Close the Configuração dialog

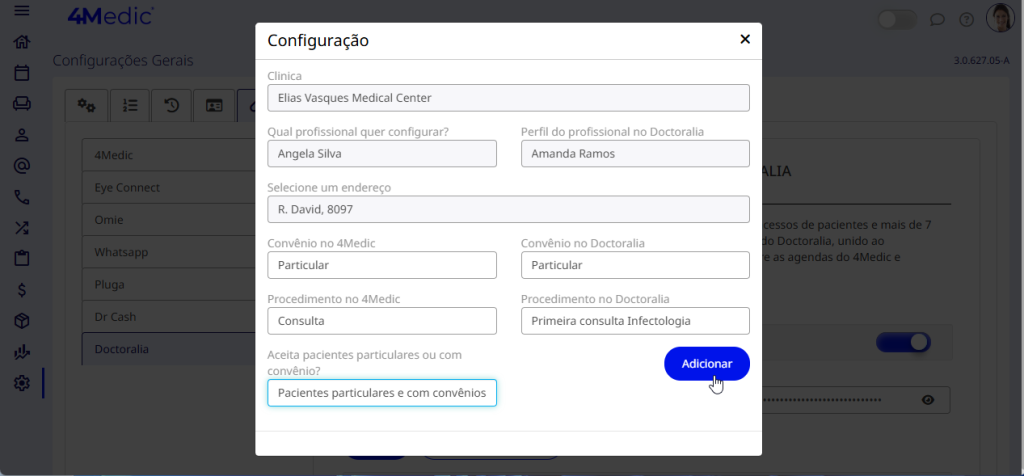pyautogui.click(x=744, y=39)
